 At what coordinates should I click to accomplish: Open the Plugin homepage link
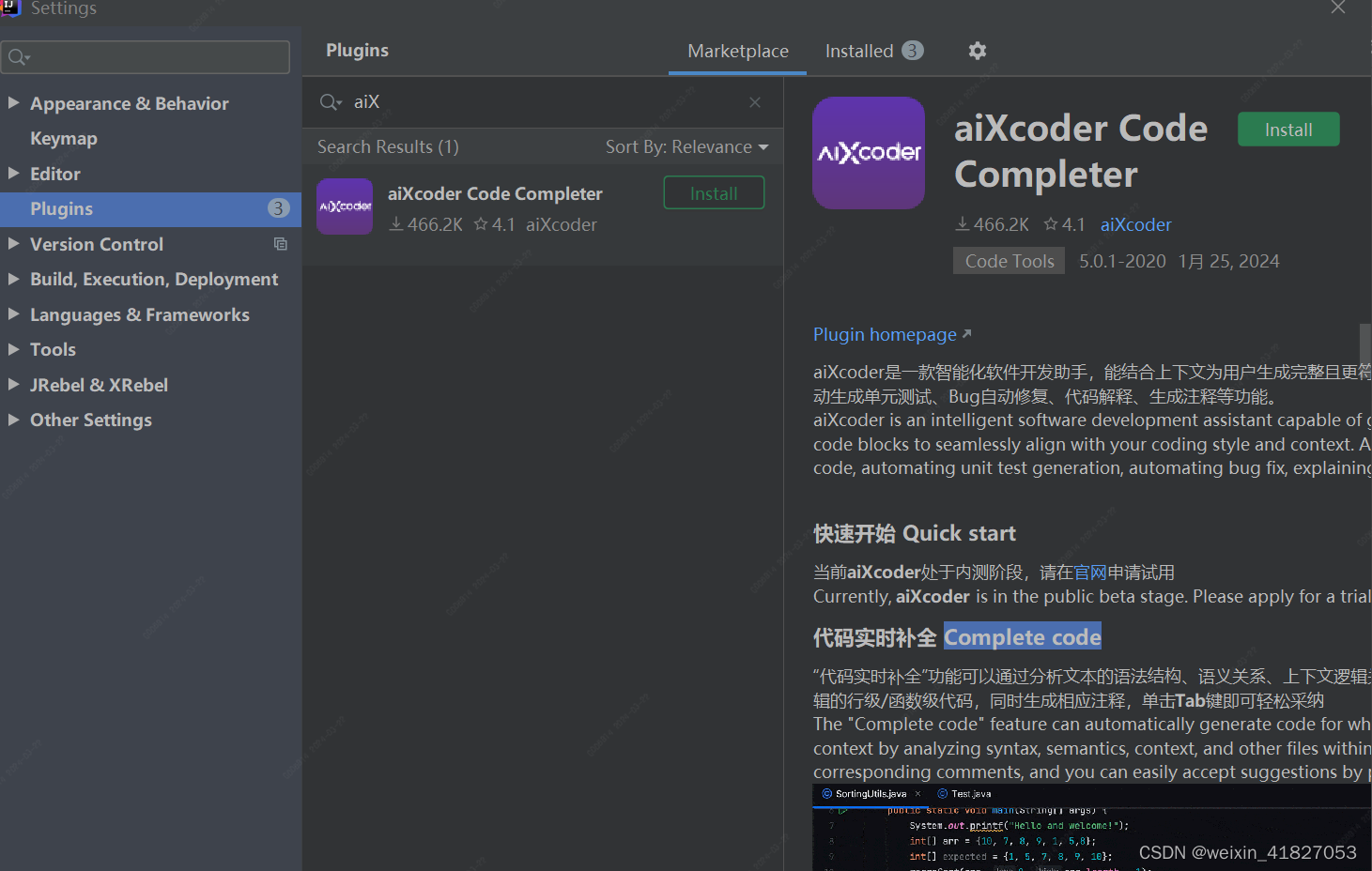tap(892, 335)
